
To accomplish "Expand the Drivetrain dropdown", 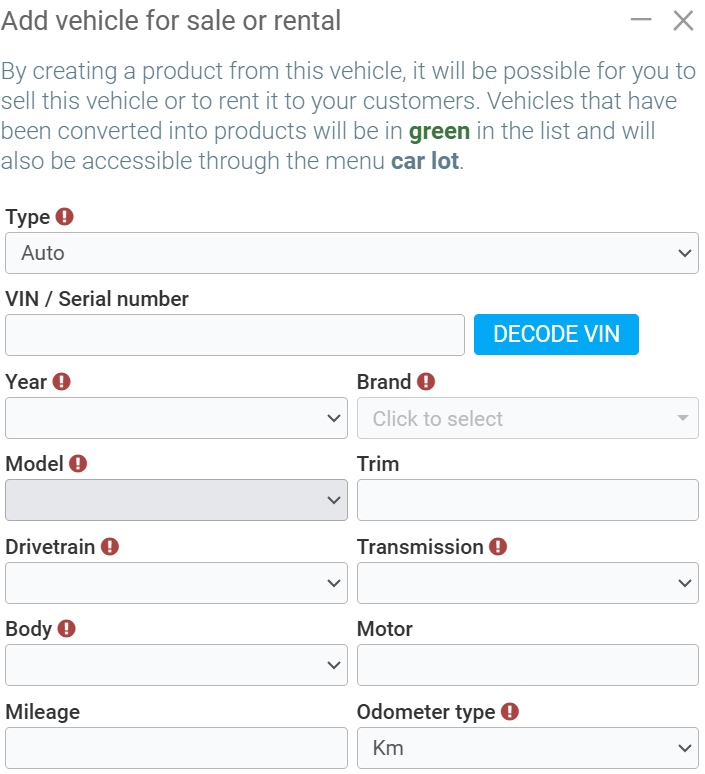I will [176, 583].
